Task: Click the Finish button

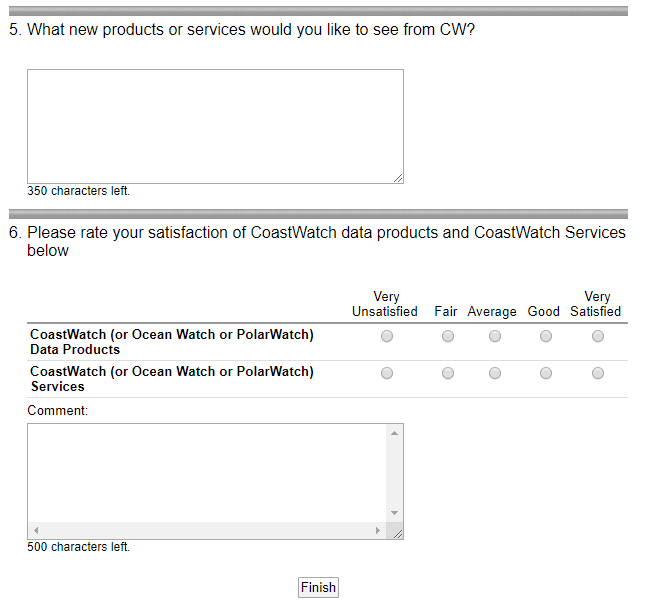Action: coord(318,587)
